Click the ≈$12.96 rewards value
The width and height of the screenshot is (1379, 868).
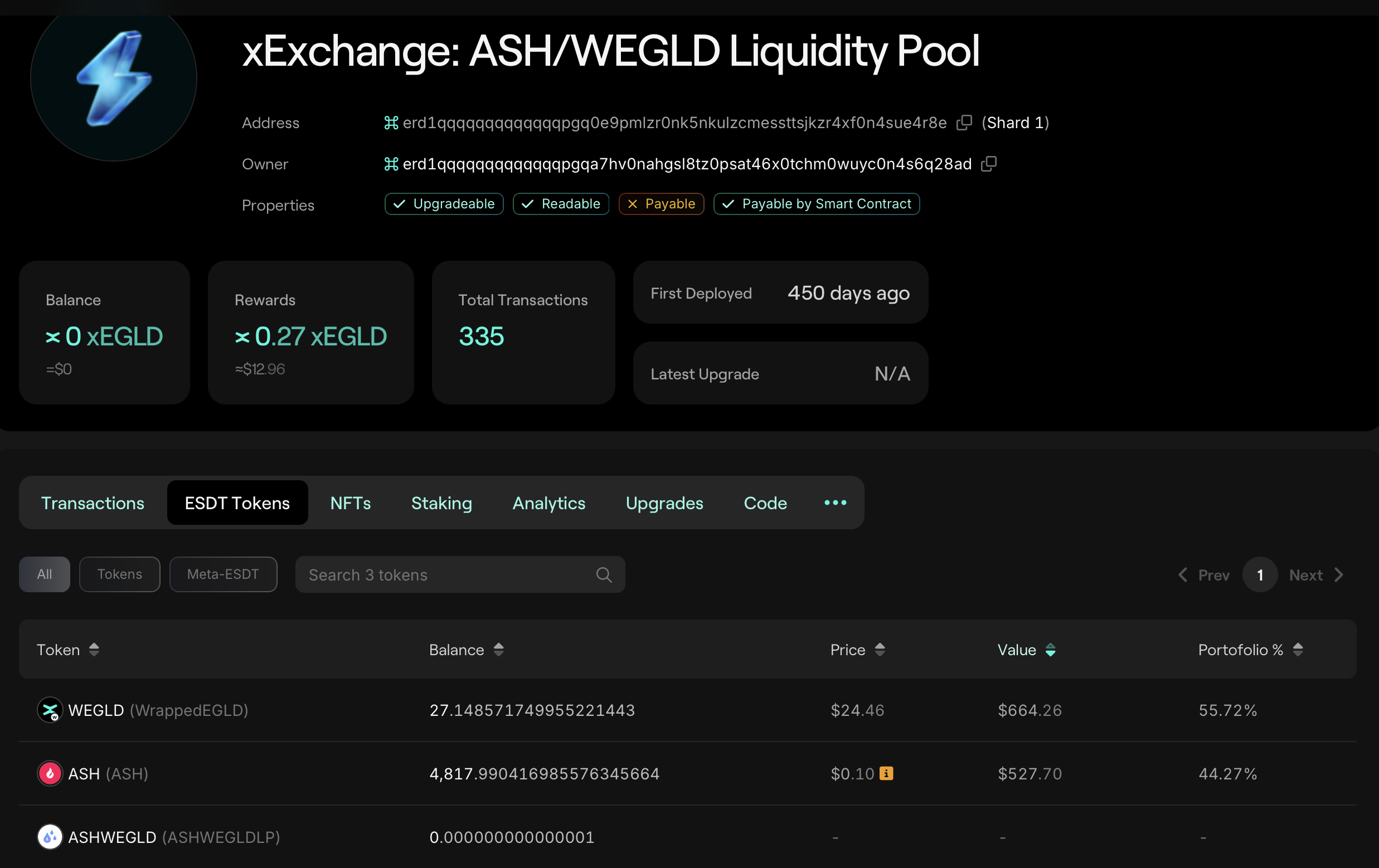pos(260,369)
